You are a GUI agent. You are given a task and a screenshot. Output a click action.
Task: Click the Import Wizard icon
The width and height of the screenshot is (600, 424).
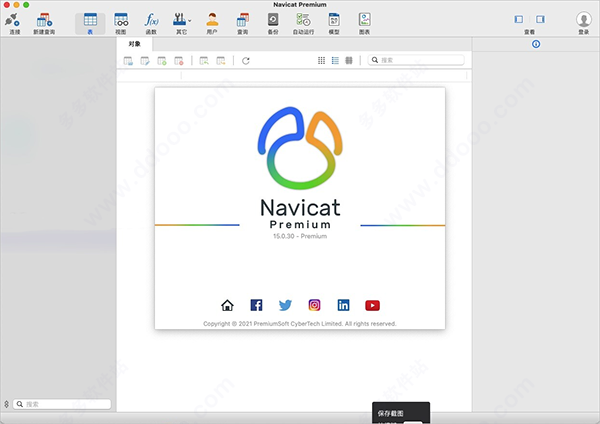pos(204,60)
